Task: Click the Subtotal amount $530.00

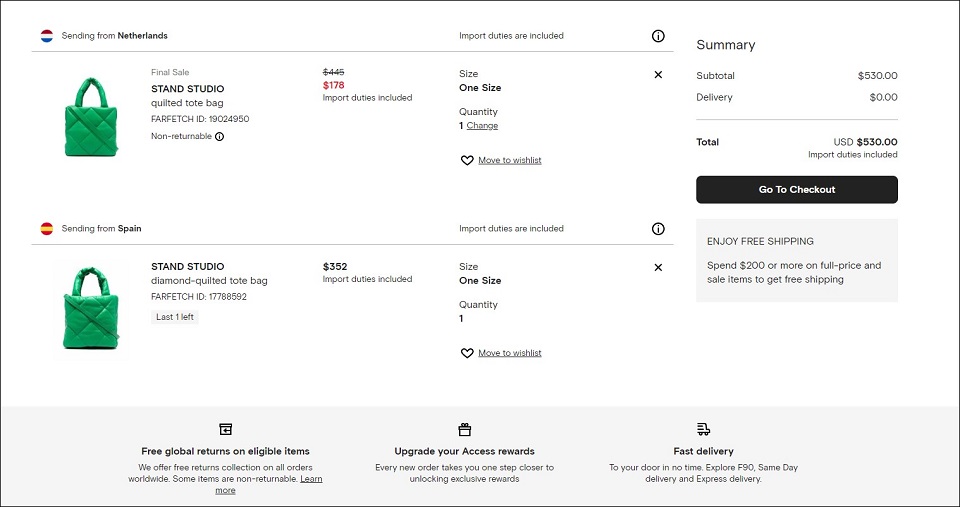Action: tap(877, 76)
